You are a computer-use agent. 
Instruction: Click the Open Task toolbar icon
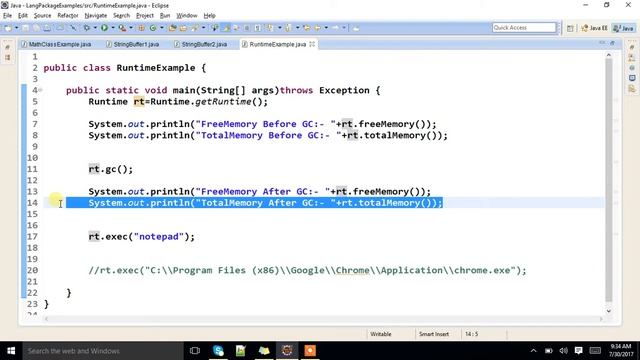click(x=183, y=28)
